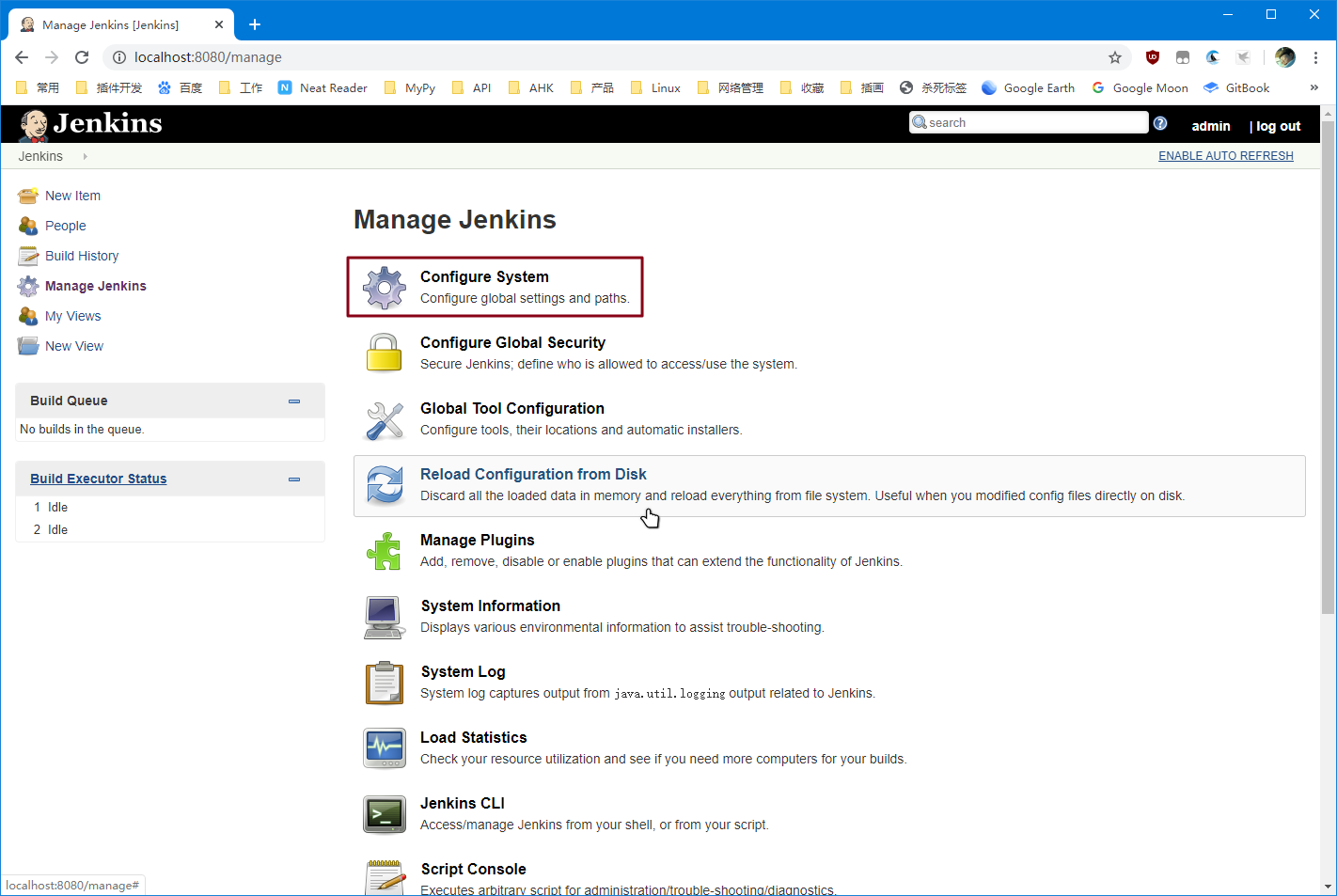Click the Jenkins butler logo
1337x896 pixels.
tap(34, 124)
